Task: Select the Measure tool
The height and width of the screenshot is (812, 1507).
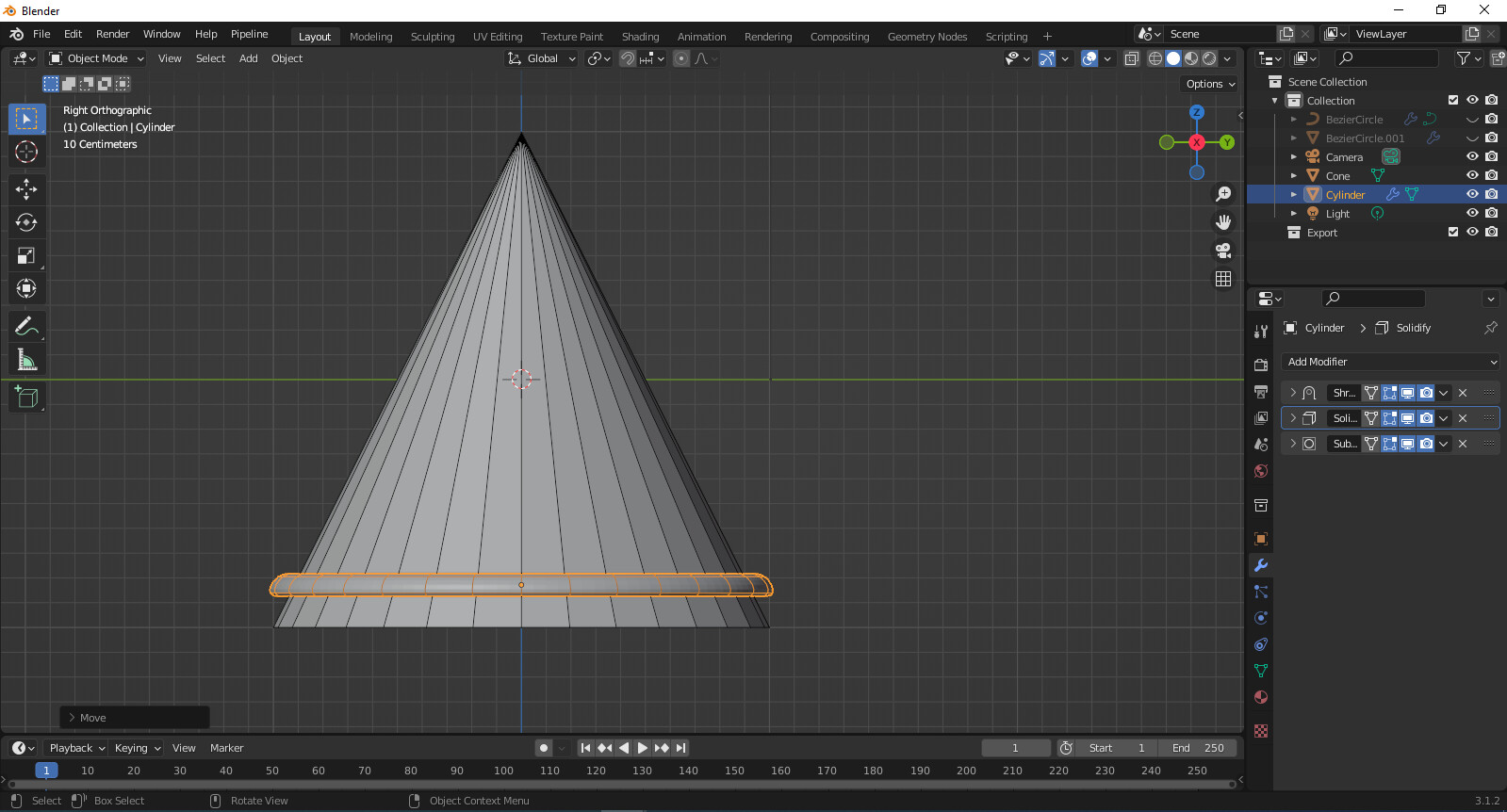Action: point(26,360)
